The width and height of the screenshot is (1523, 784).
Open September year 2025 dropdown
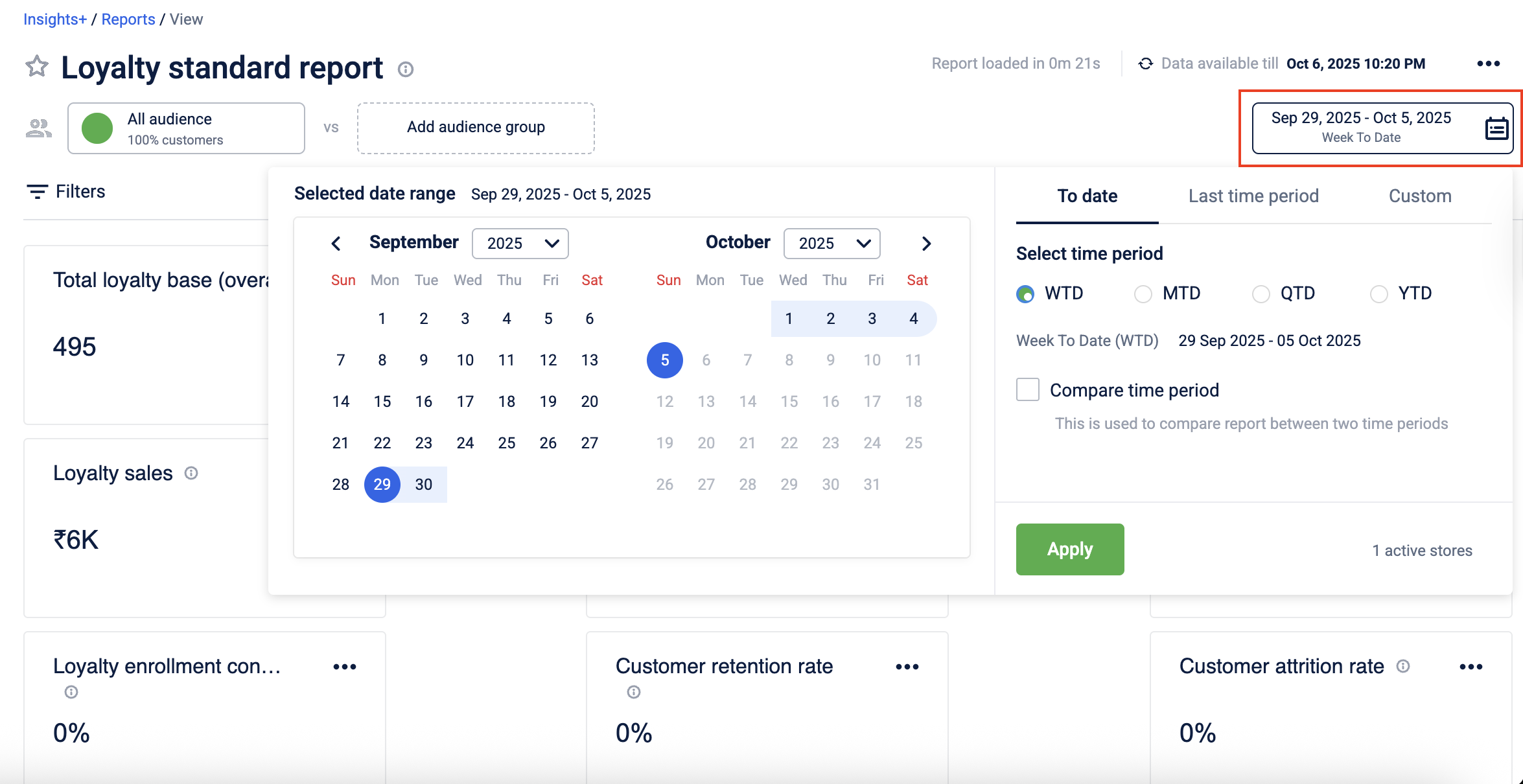tap(520, 244)
